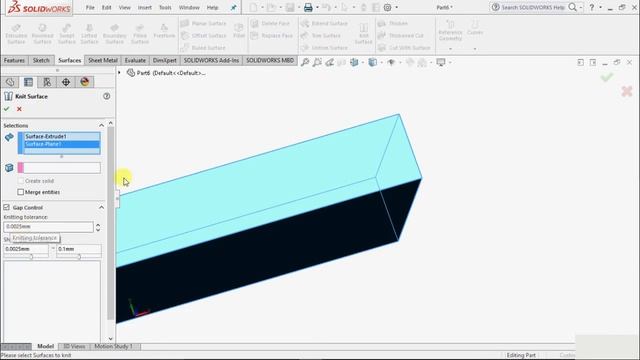Open the ConfigurationManager tab
Image resolution: width=640 pixels, height=360 pixels.
pos(47,82)
